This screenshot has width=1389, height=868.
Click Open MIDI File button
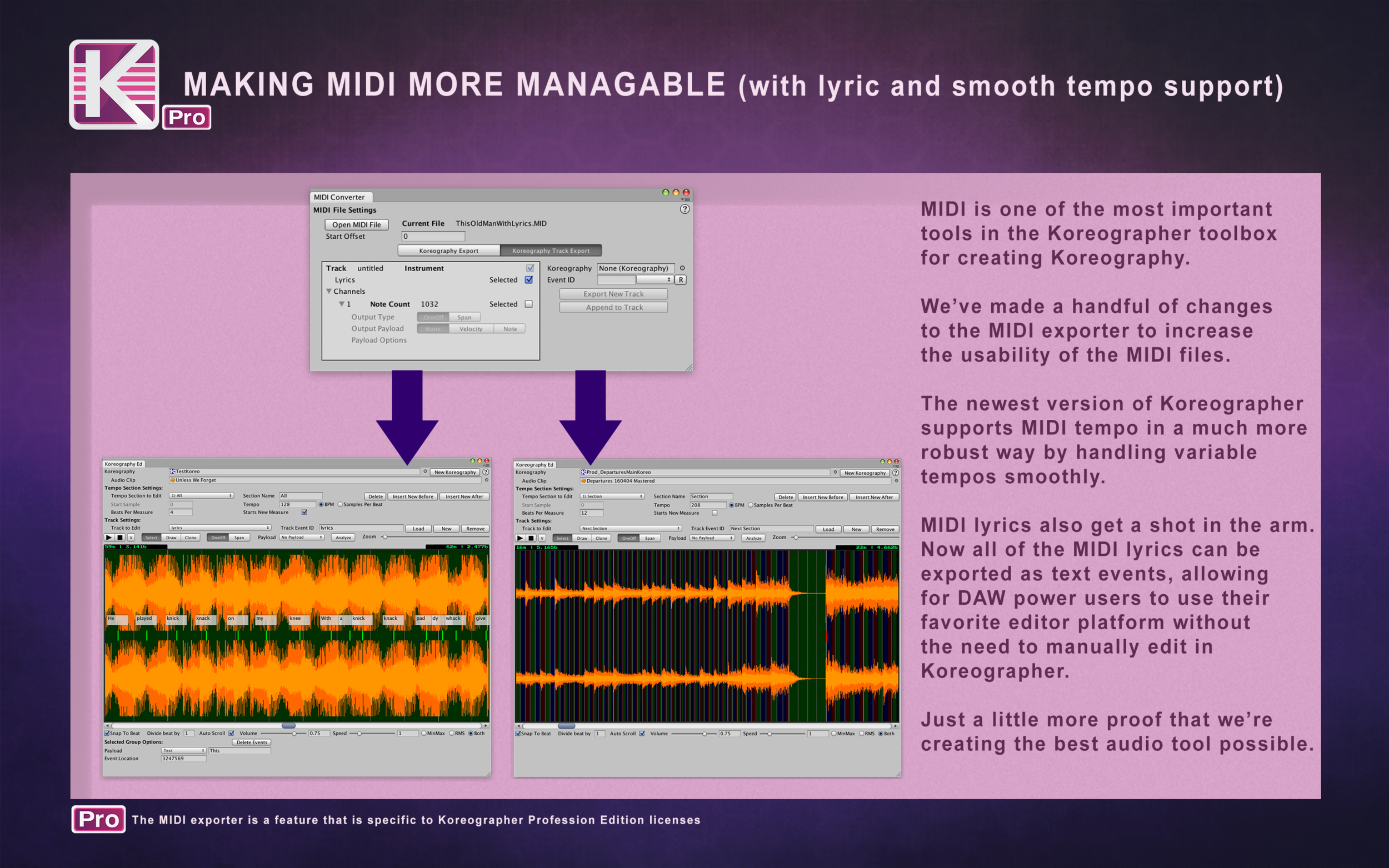[357, 224]
